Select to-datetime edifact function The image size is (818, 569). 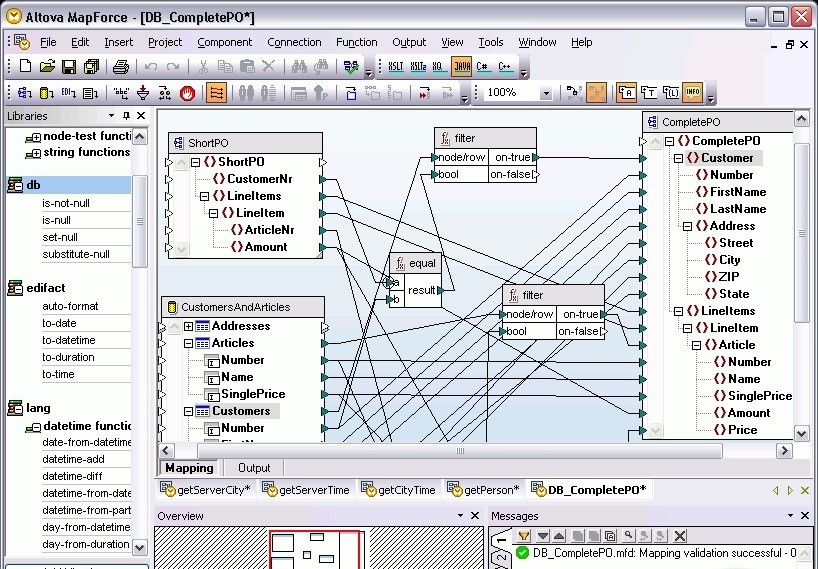pyautogui.click(x=69, y=341)
